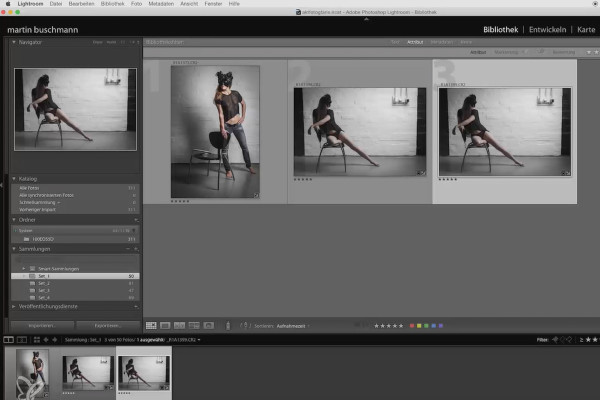
Task: Click badge icon on third grid photo
Action: (x=566, y=173)
